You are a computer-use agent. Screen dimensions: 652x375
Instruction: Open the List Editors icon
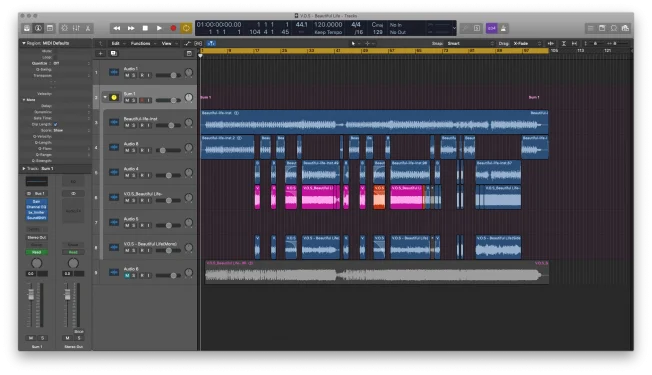pyautogui.click(x=590, y=28)
